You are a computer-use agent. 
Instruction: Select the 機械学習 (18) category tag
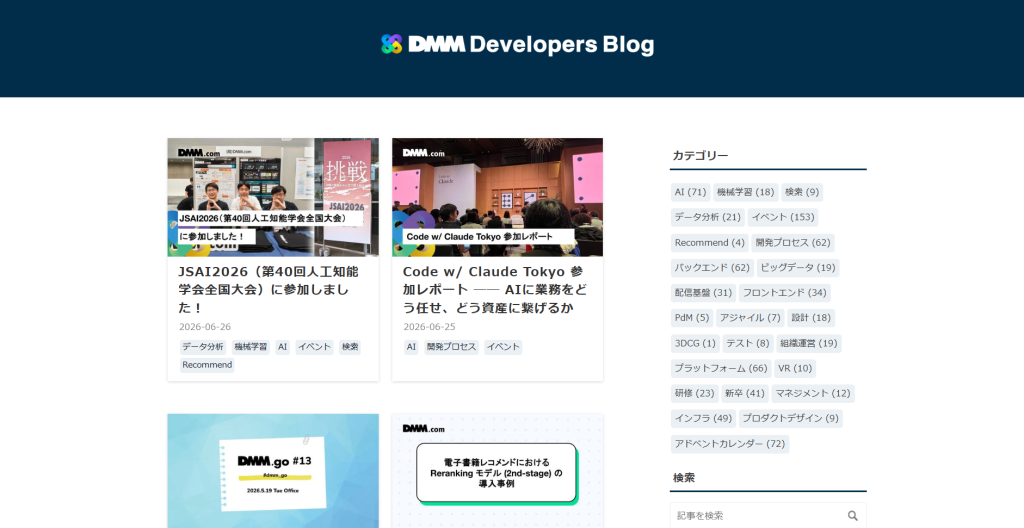pos(745,192)
